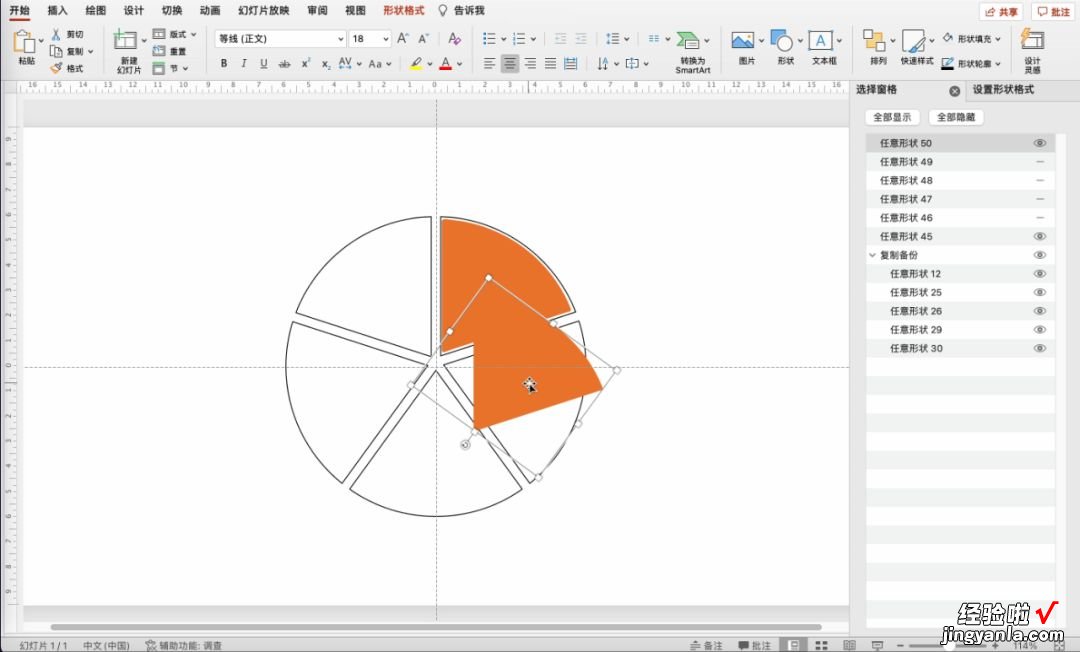
Task: Toggle visibility of 任意形状 50
Action: [x=1039, y=143]
